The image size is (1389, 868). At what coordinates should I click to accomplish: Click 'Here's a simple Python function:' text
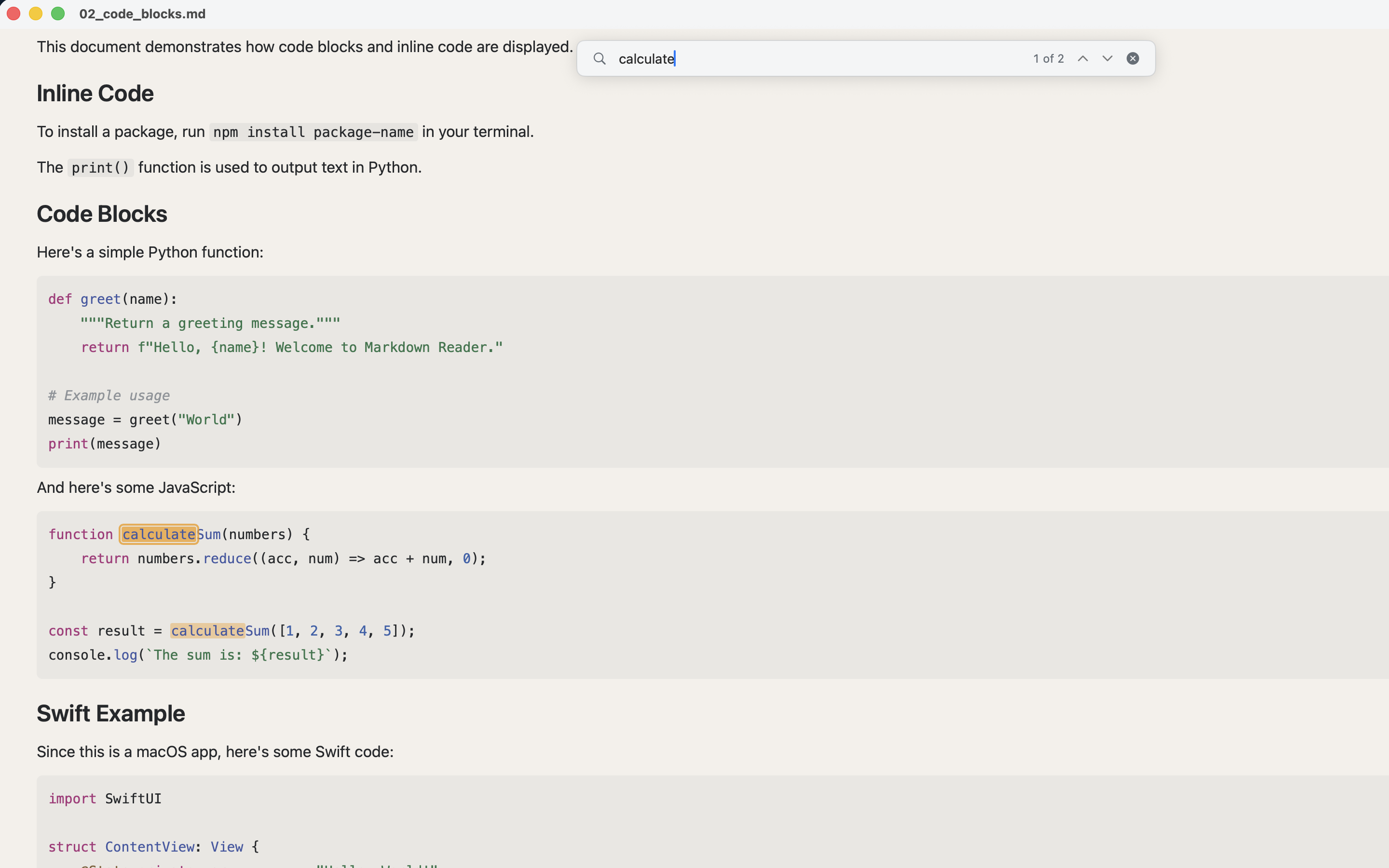tap(150, 253)
